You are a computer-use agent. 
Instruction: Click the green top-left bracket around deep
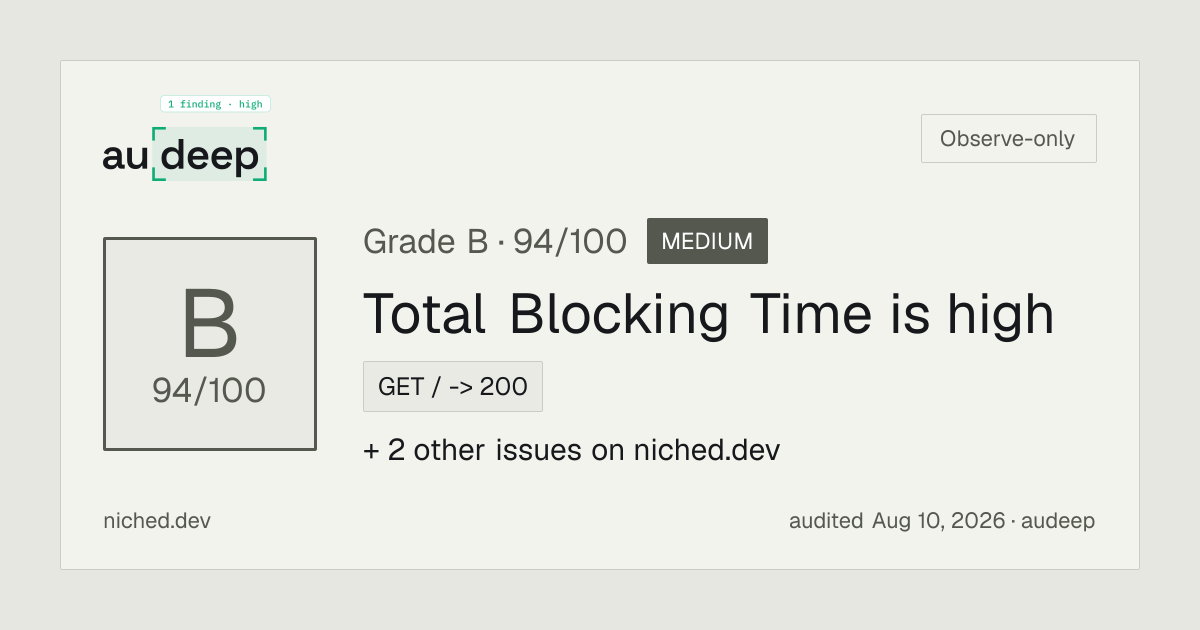tap(157, 133)
